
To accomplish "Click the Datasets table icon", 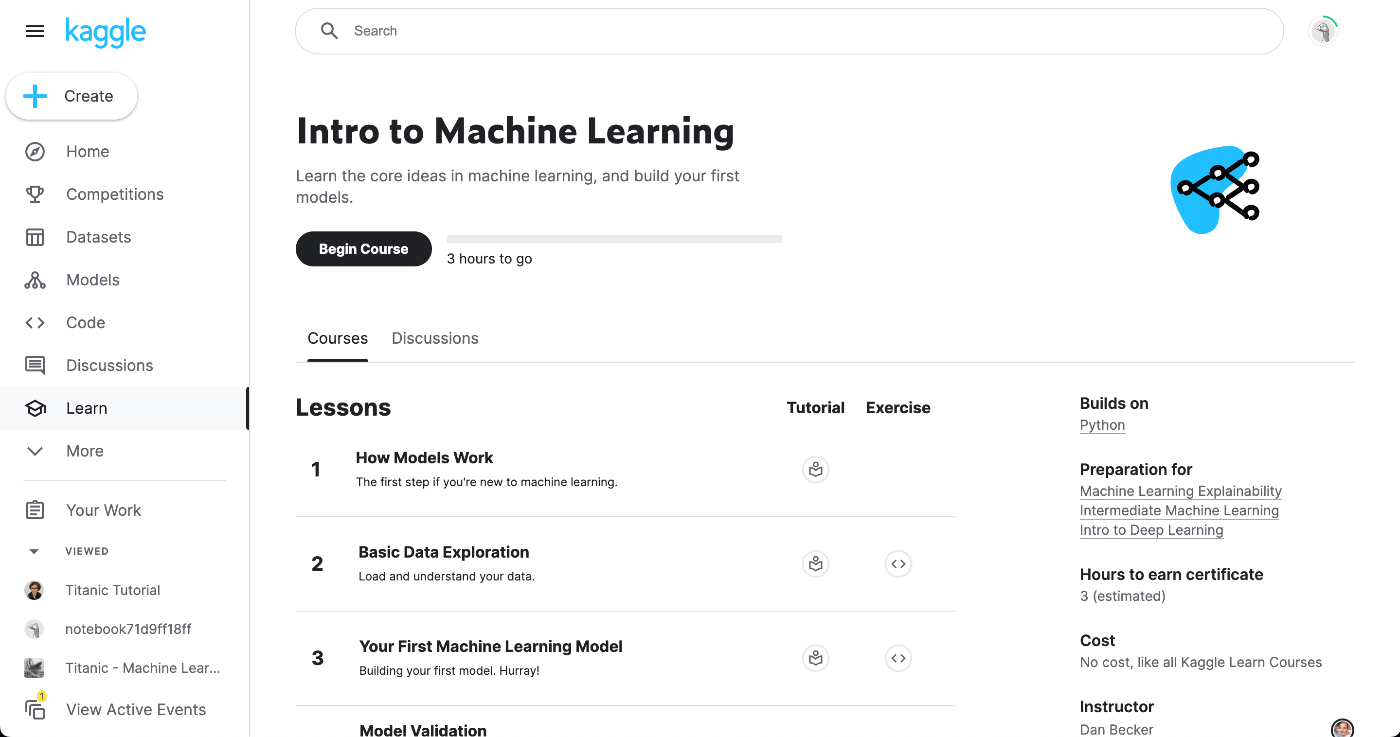I will [35, 237].
